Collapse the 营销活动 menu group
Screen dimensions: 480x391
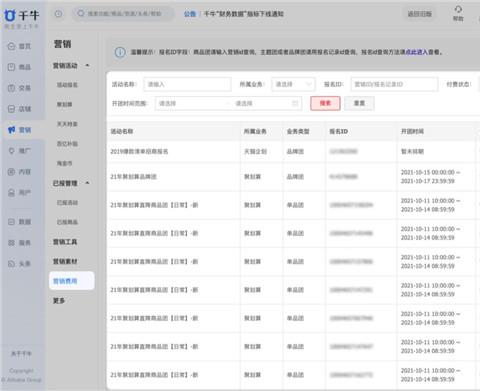pyautogui.click(x=87, y=65)
